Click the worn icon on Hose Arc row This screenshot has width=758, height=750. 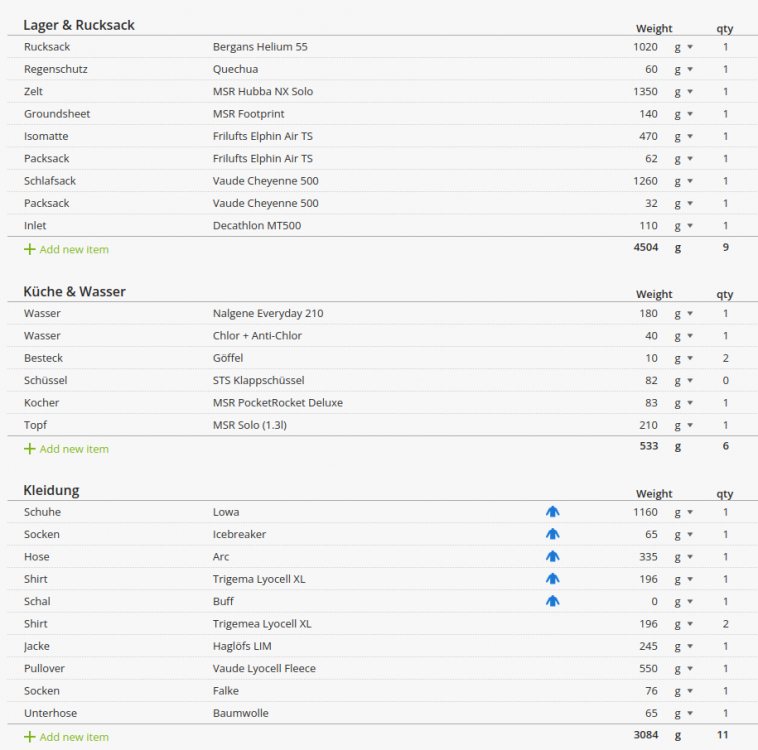pyautogui.click(x=553, y=557)
